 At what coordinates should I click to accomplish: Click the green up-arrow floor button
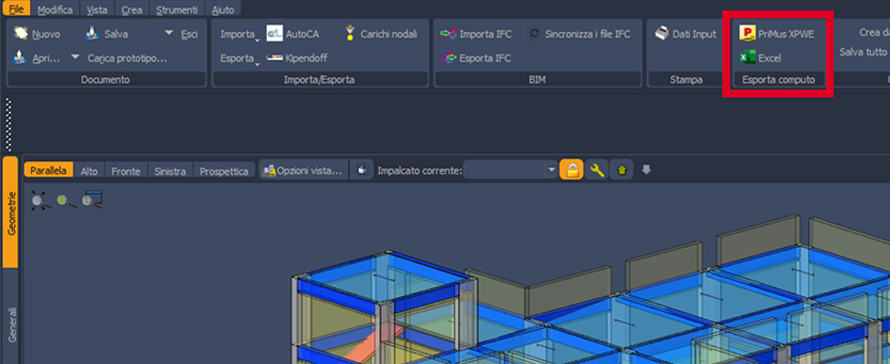622,169
